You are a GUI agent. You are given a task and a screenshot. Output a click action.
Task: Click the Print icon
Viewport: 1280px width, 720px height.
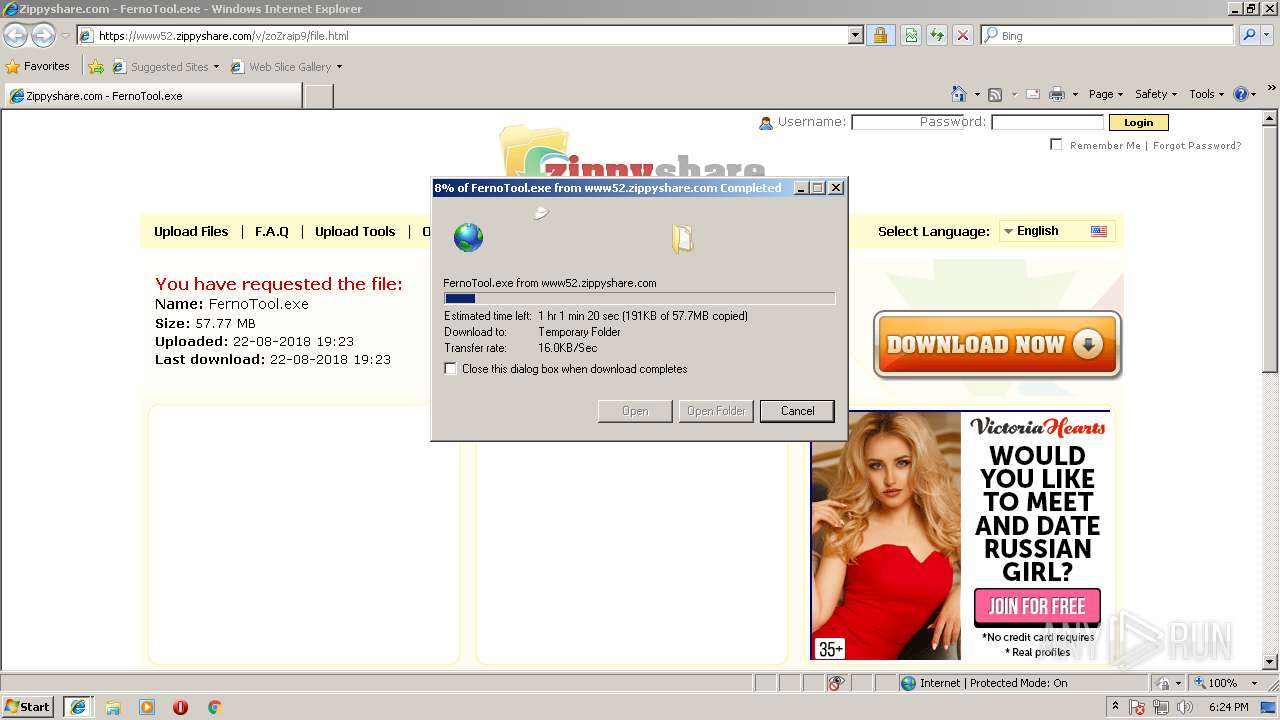coord(1056,94)
